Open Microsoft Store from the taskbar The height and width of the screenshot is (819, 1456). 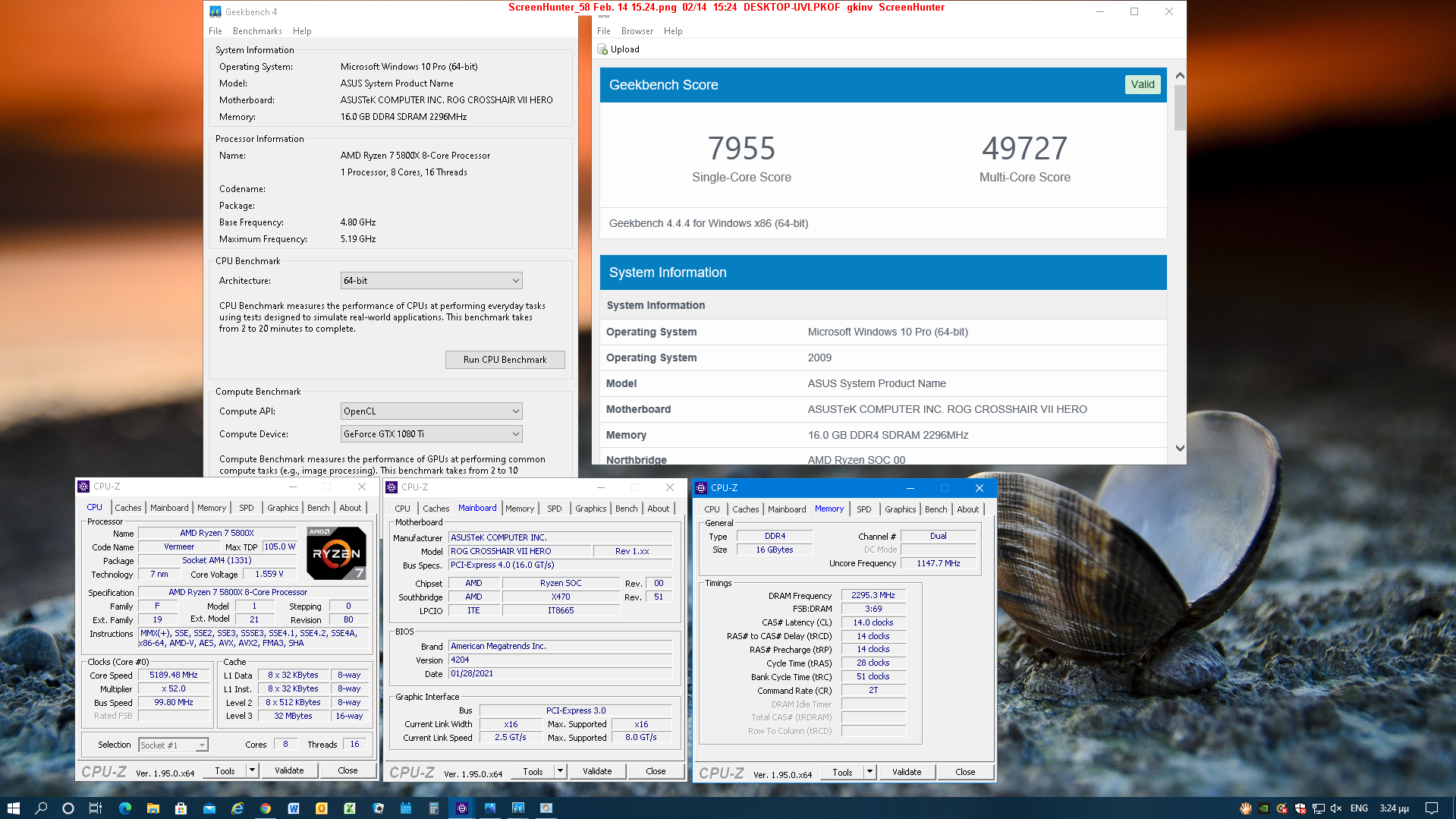181,808
